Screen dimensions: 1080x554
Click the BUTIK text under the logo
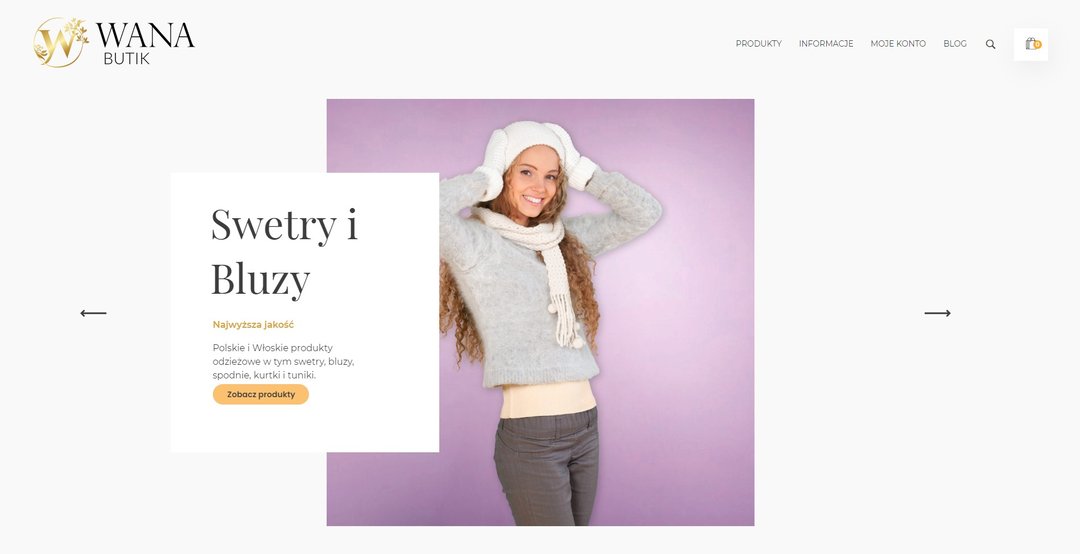click(126, 59)
